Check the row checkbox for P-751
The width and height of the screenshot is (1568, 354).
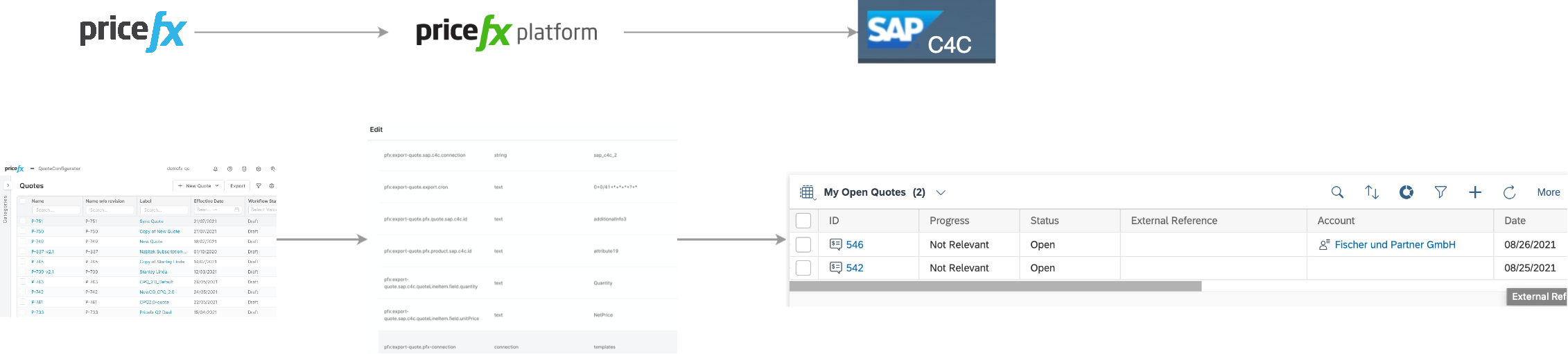click(22, 221)
